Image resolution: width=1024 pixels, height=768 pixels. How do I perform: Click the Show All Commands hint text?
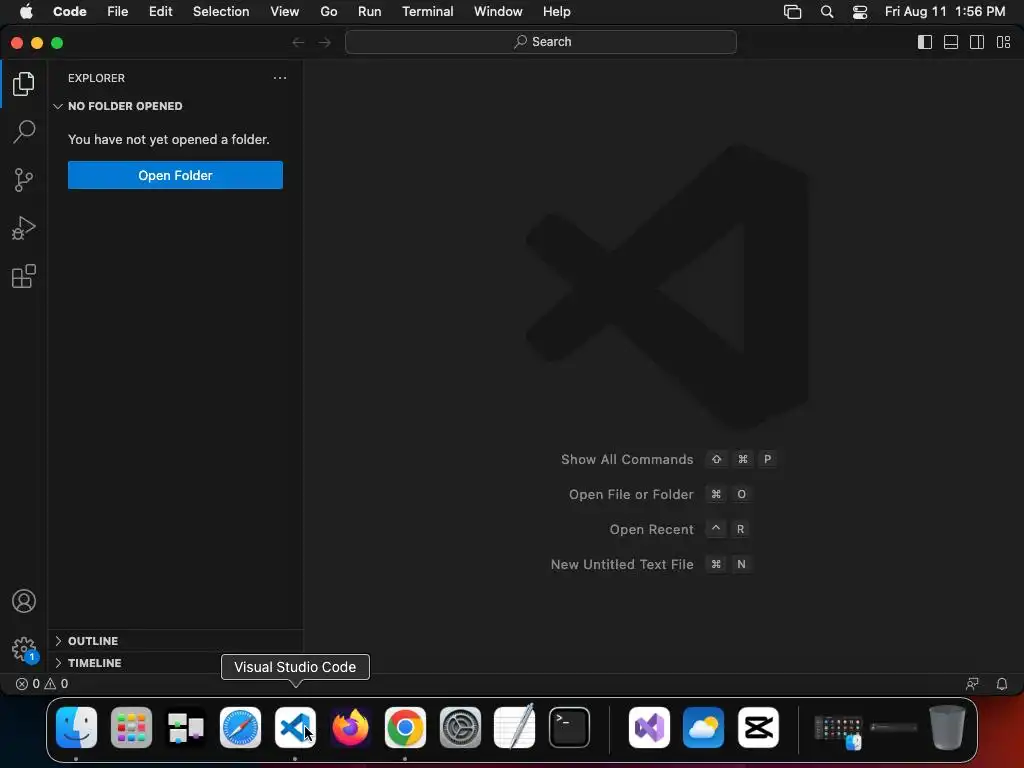pyautogui.click(x=627, y=459)
